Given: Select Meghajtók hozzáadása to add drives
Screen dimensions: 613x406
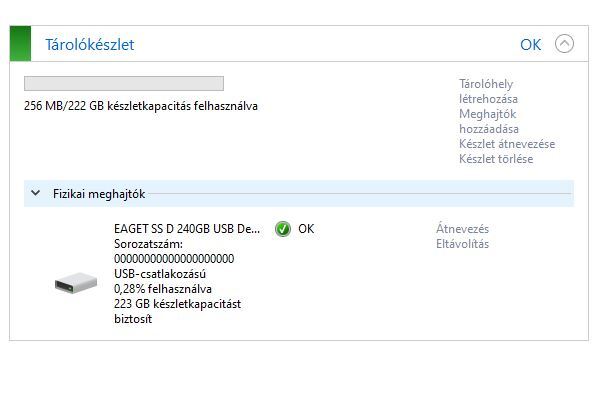Looking at the screenshot, I should click(488, 121).
